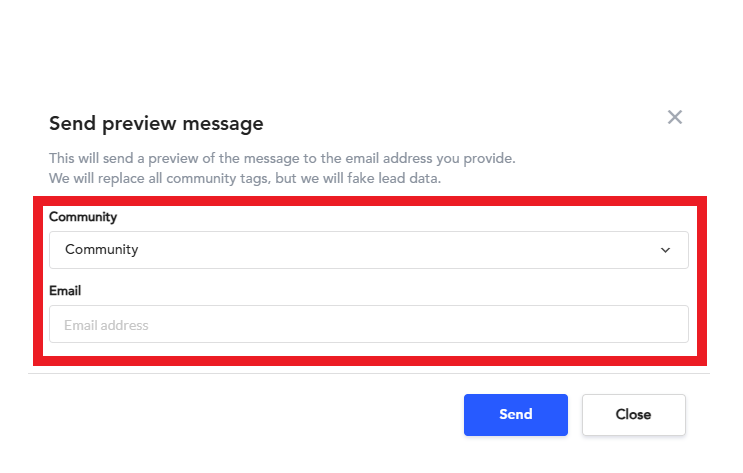Click the white Close button
This screenshot has height=473, width=743.
[x=634, y=415]
